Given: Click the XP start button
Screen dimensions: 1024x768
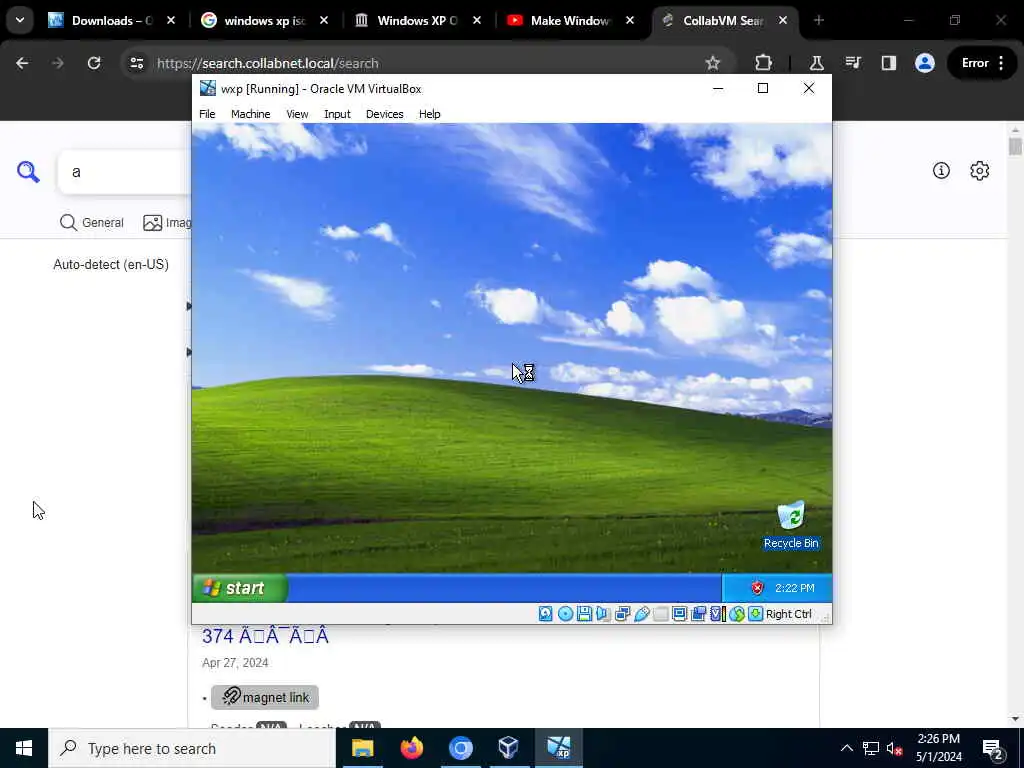Looking at the screenshot, I should tap(240, 588).
